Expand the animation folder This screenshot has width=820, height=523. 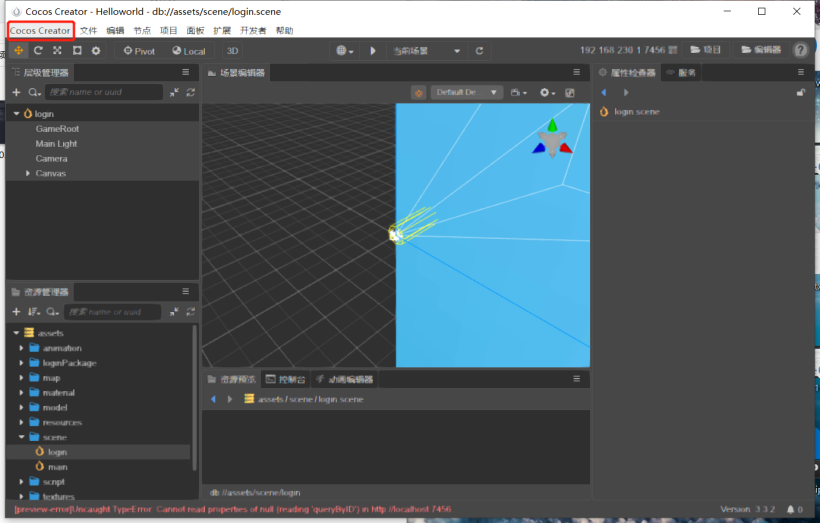(21, 348)
